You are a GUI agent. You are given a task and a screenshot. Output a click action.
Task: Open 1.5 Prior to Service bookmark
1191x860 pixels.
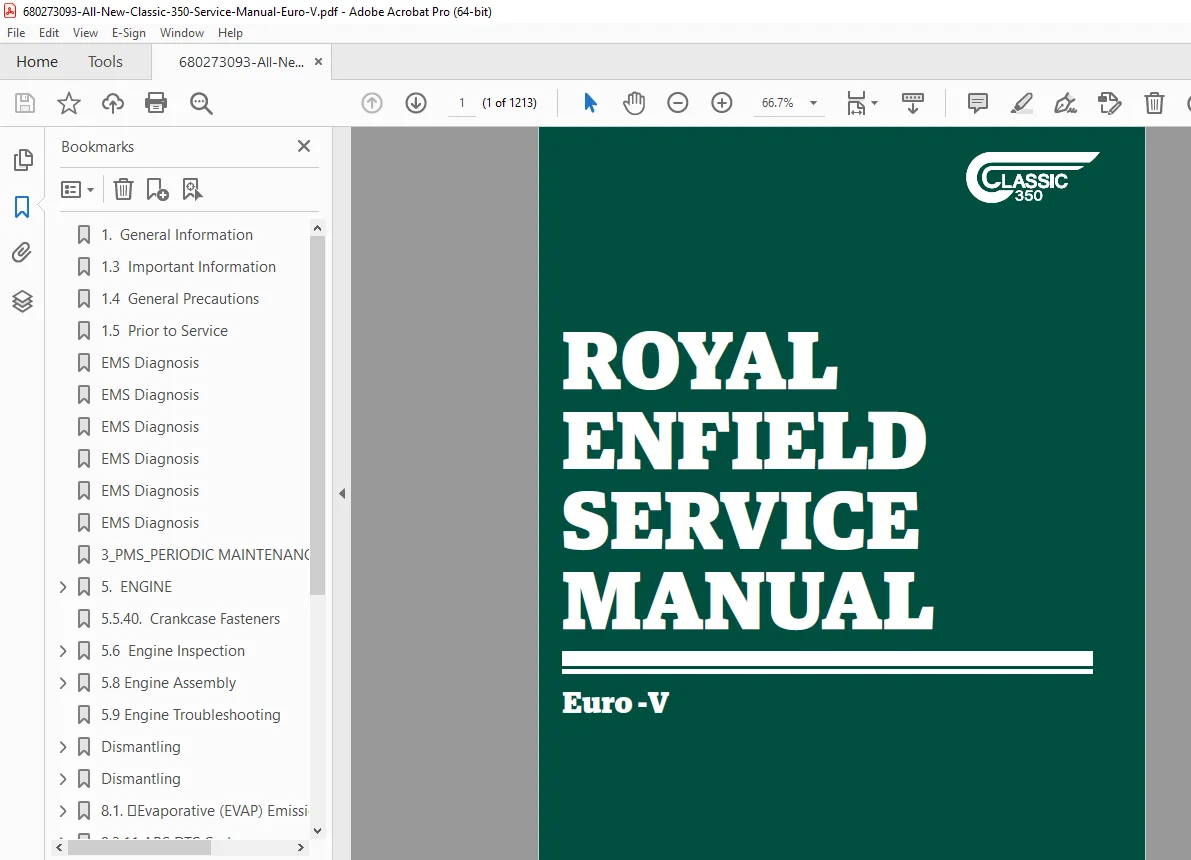(x=164, y=330)
